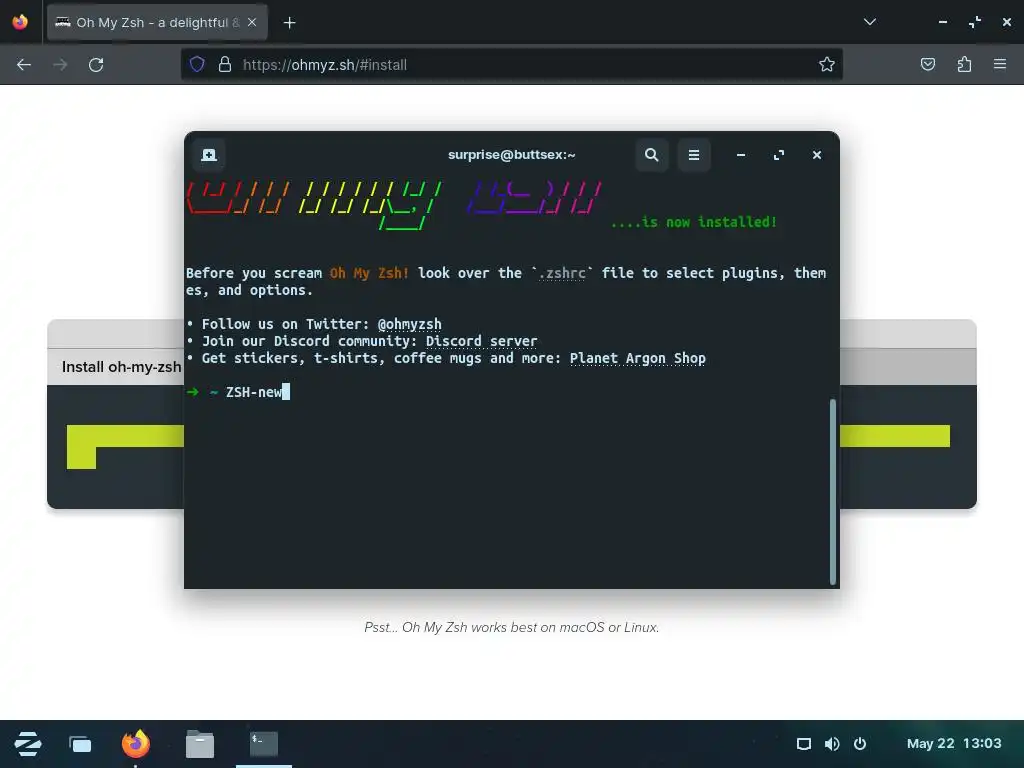Open the clock showing May 22 13:03
Viewport: 1024px width, 768px height.
(953, 744)
